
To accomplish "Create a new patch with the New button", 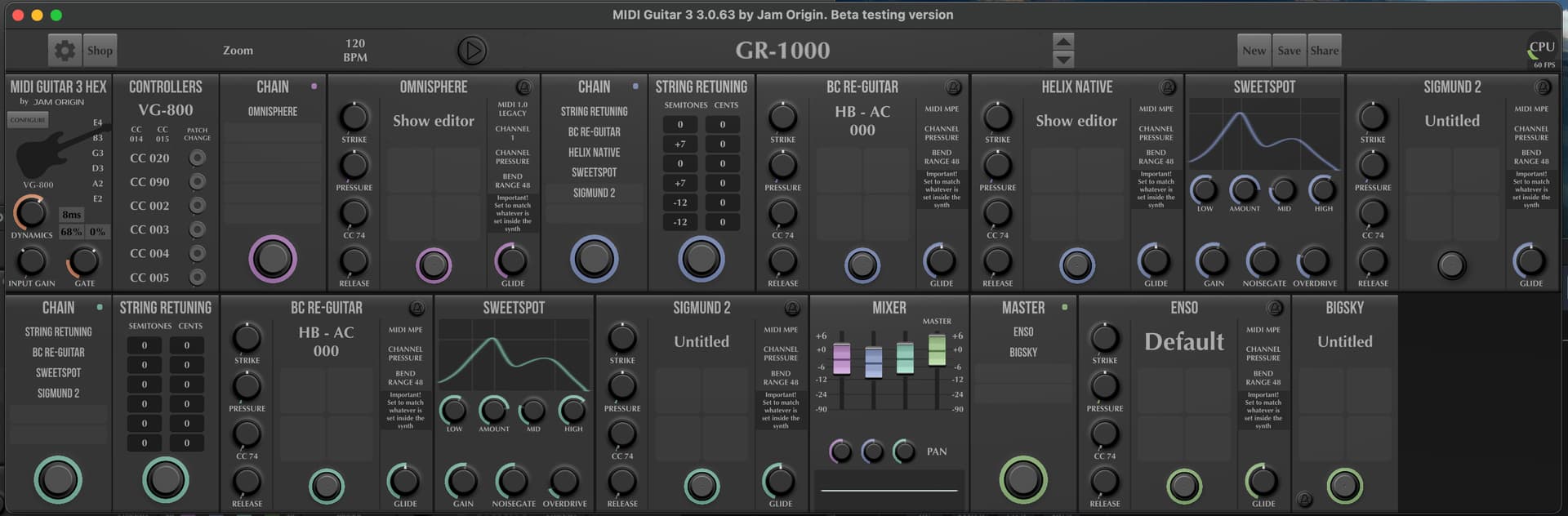I will (x=1254, y=51).
